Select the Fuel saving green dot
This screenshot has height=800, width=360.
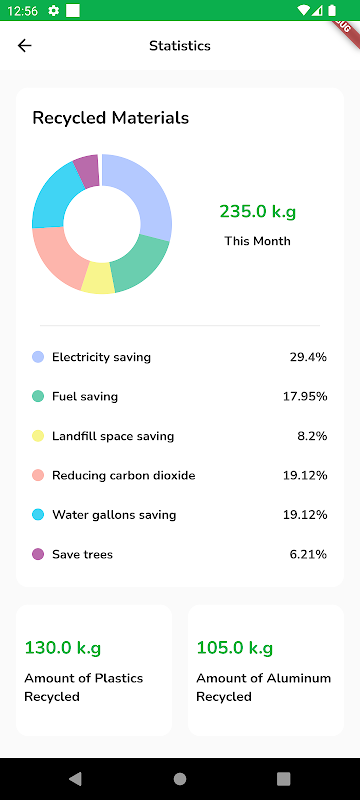pyautogui.click(x=38, y=396)
